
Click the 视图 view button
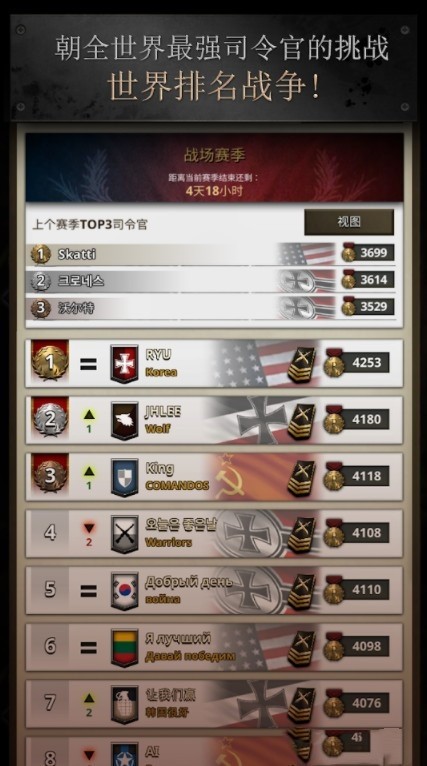click(349, 222)
